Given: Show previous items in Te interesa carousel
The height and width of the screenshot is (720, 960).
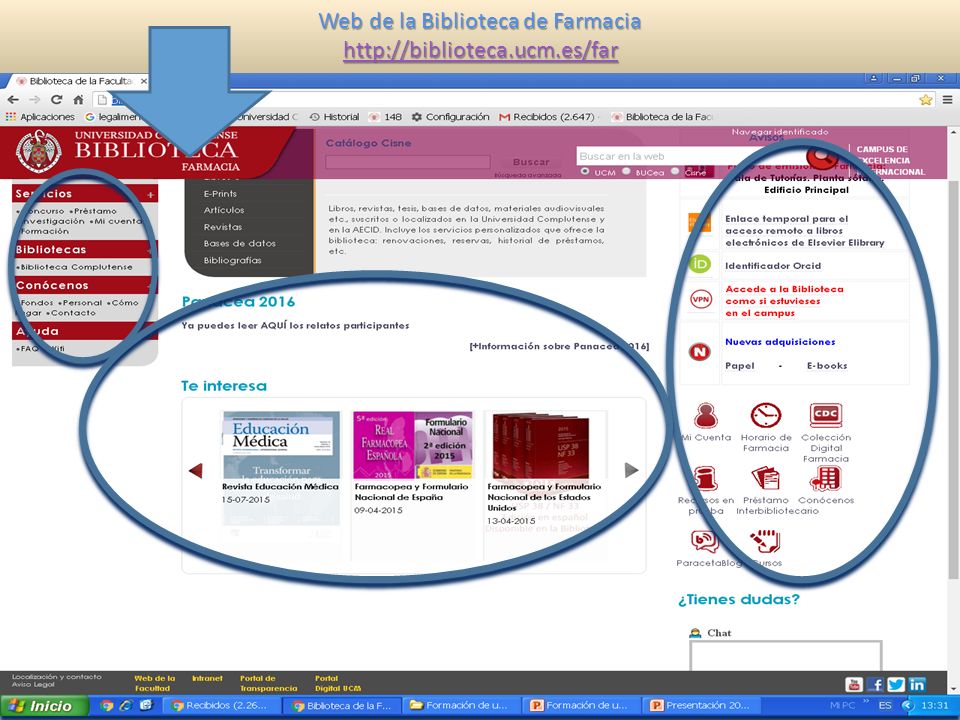Looking at the screenshot, I should 195,470.
